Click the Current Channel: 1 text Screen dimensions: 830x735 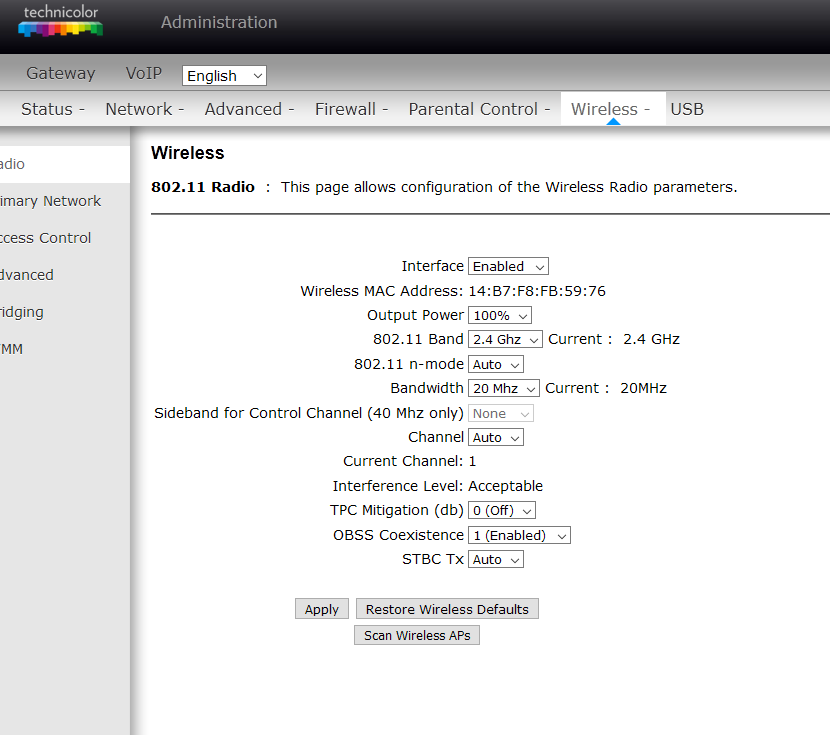tap(410, 461)
